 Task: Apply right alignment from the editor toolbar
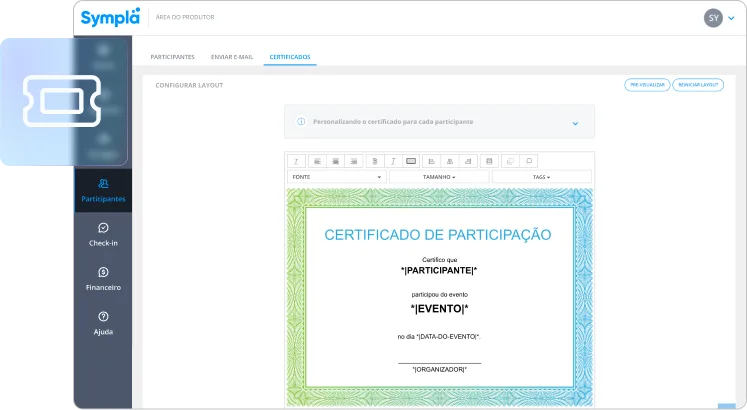(353, 161)
